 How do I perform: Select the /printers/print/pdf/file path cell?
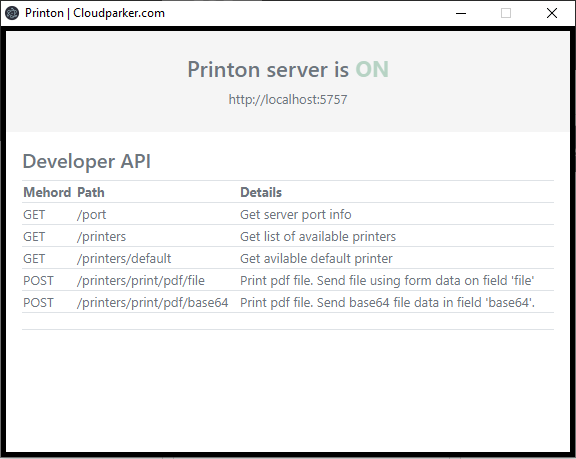pyautogui.click(x=141, y=281)
